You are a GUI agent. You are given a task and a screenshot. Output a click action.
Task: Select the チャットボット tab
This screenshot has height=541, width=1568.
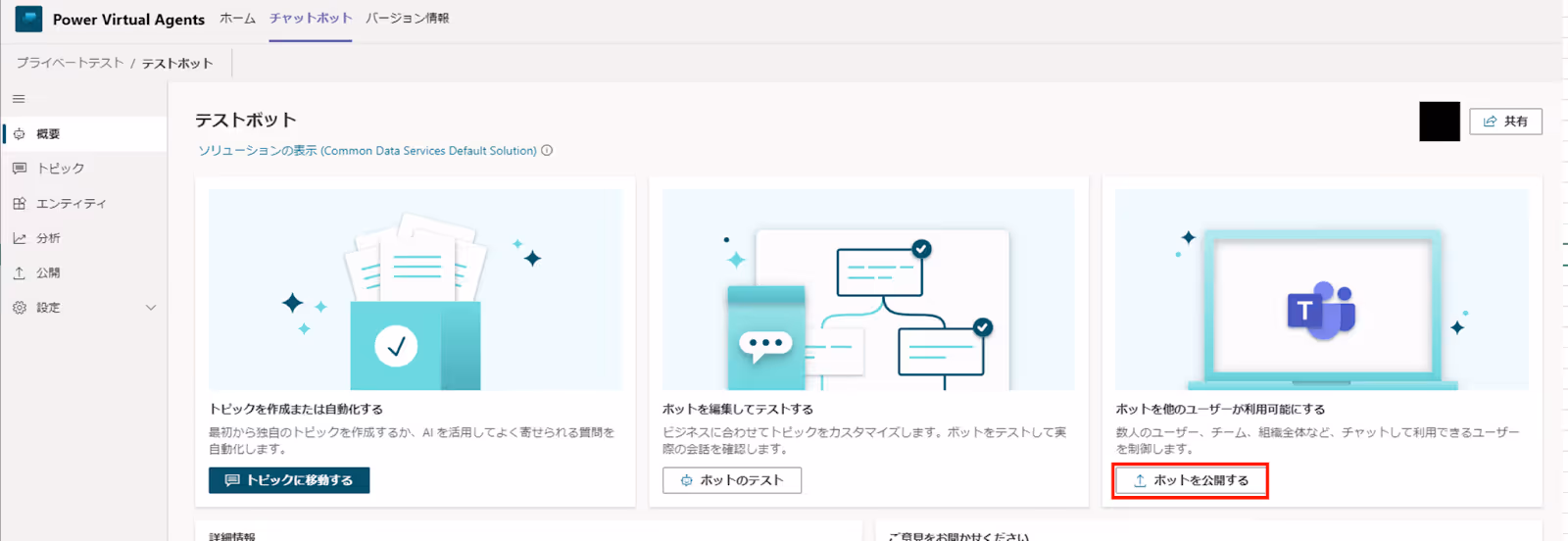point(311,19)
